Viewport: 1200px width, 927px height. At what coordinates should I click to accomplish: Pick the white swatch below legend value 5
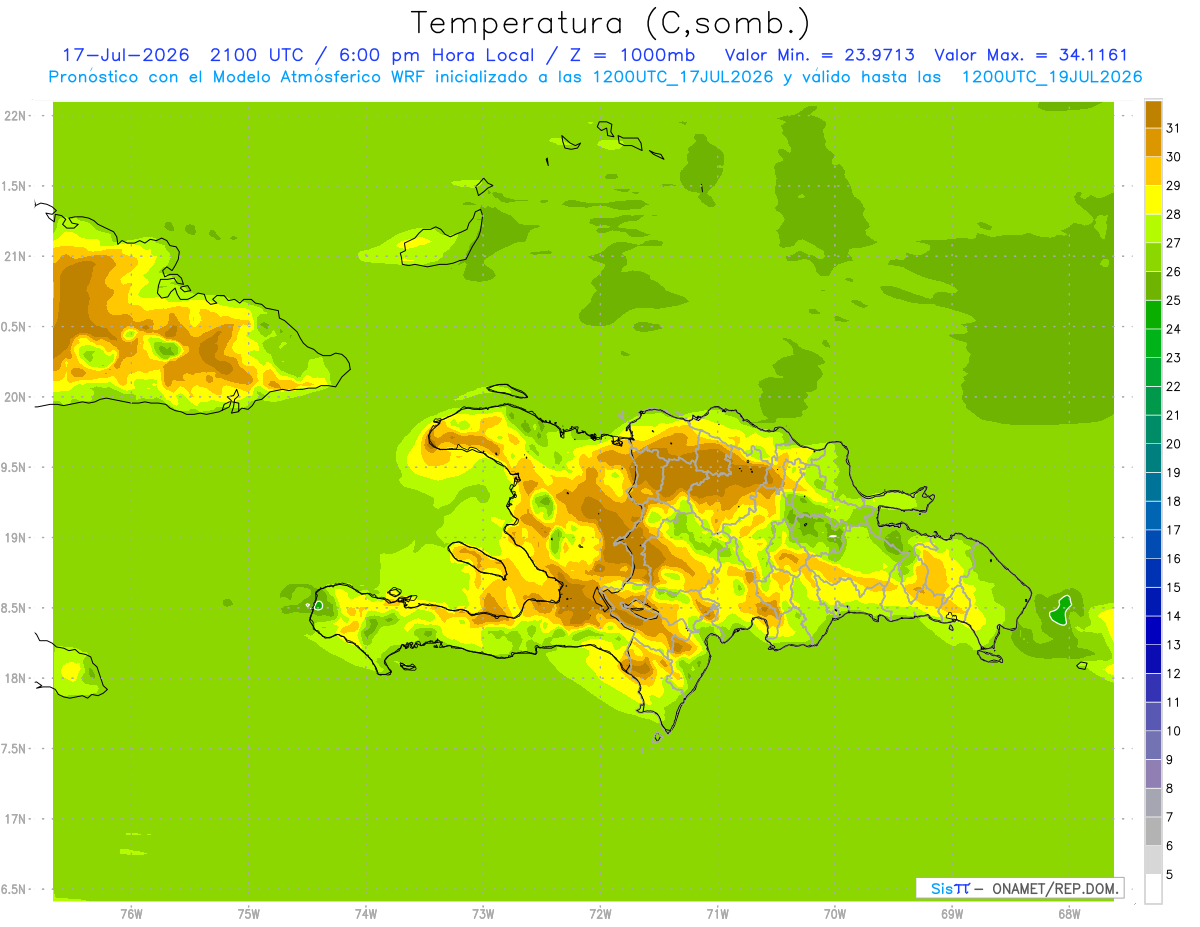1153,889
